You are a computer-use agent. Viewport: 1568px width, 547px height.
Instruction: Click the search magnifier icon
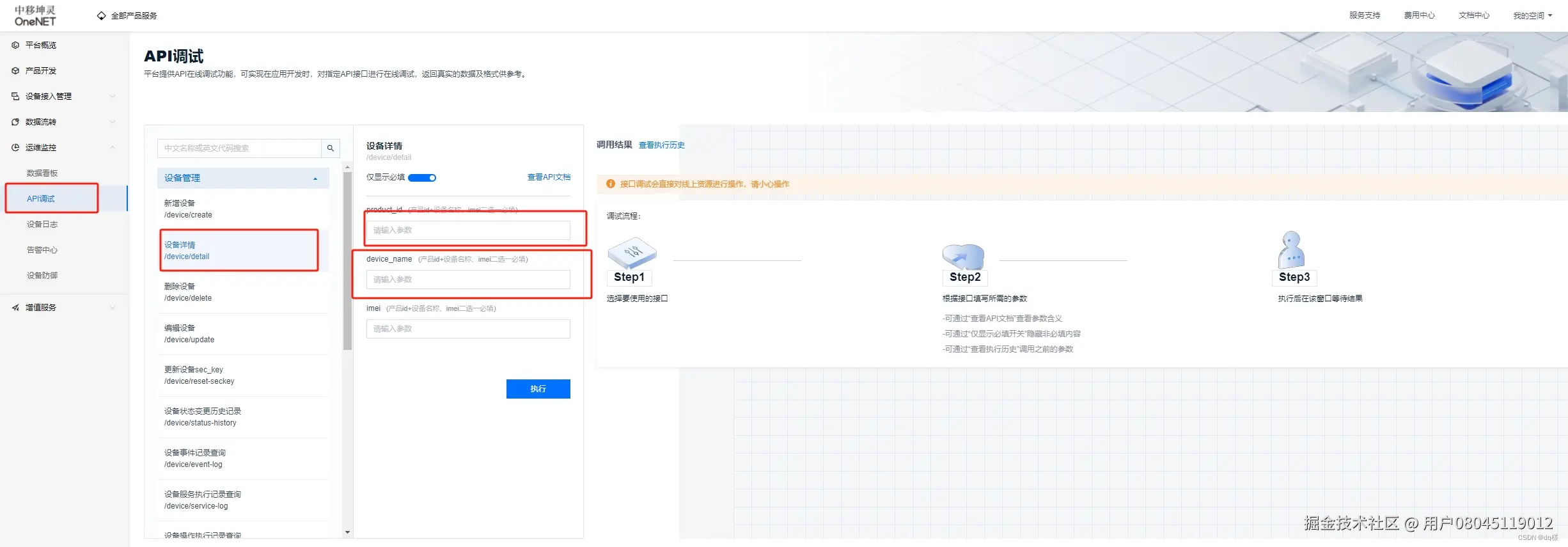(x=331, y=148)
